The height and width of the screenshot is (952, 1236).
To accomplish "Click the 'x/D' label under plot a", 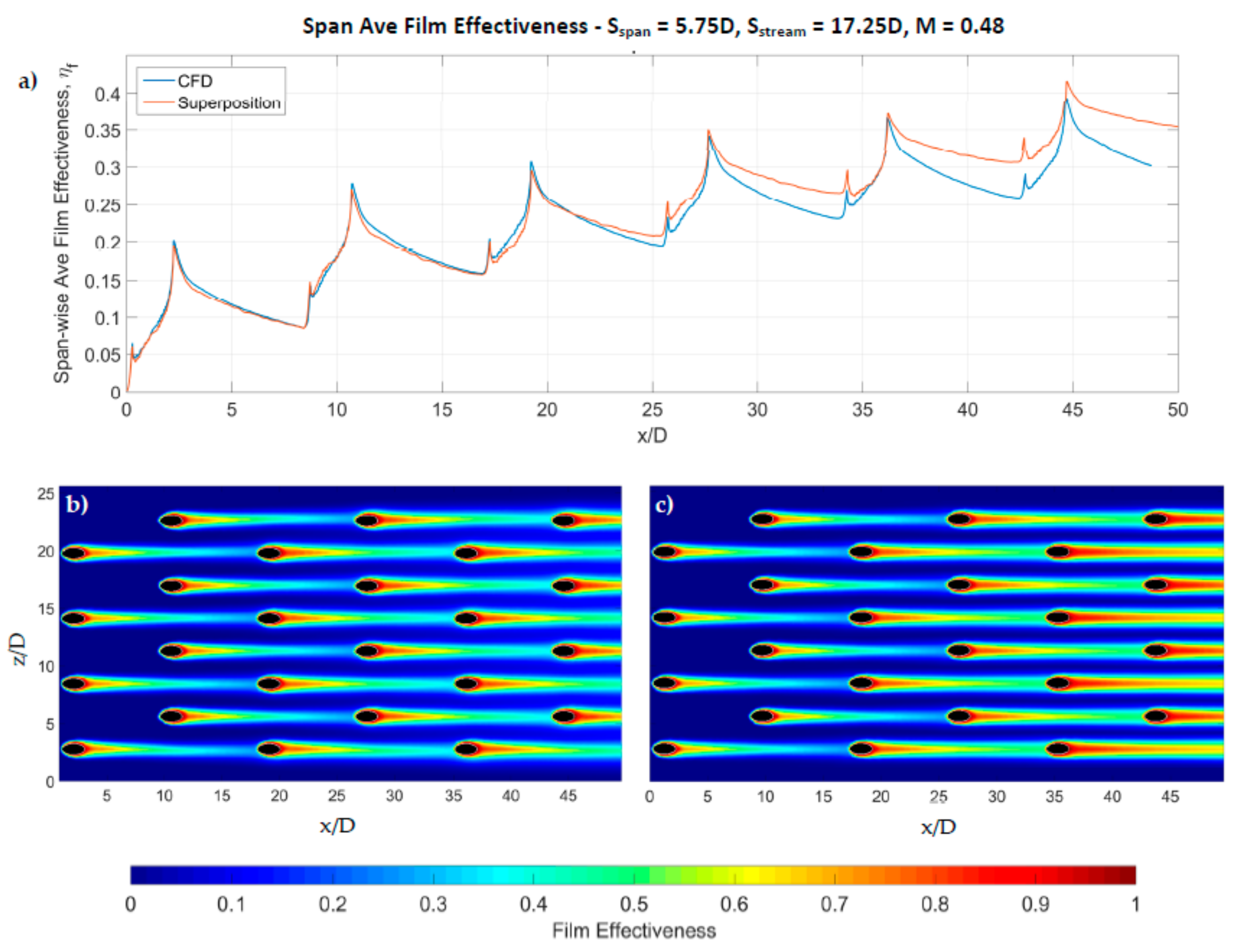I will click(x=652, y=435).
